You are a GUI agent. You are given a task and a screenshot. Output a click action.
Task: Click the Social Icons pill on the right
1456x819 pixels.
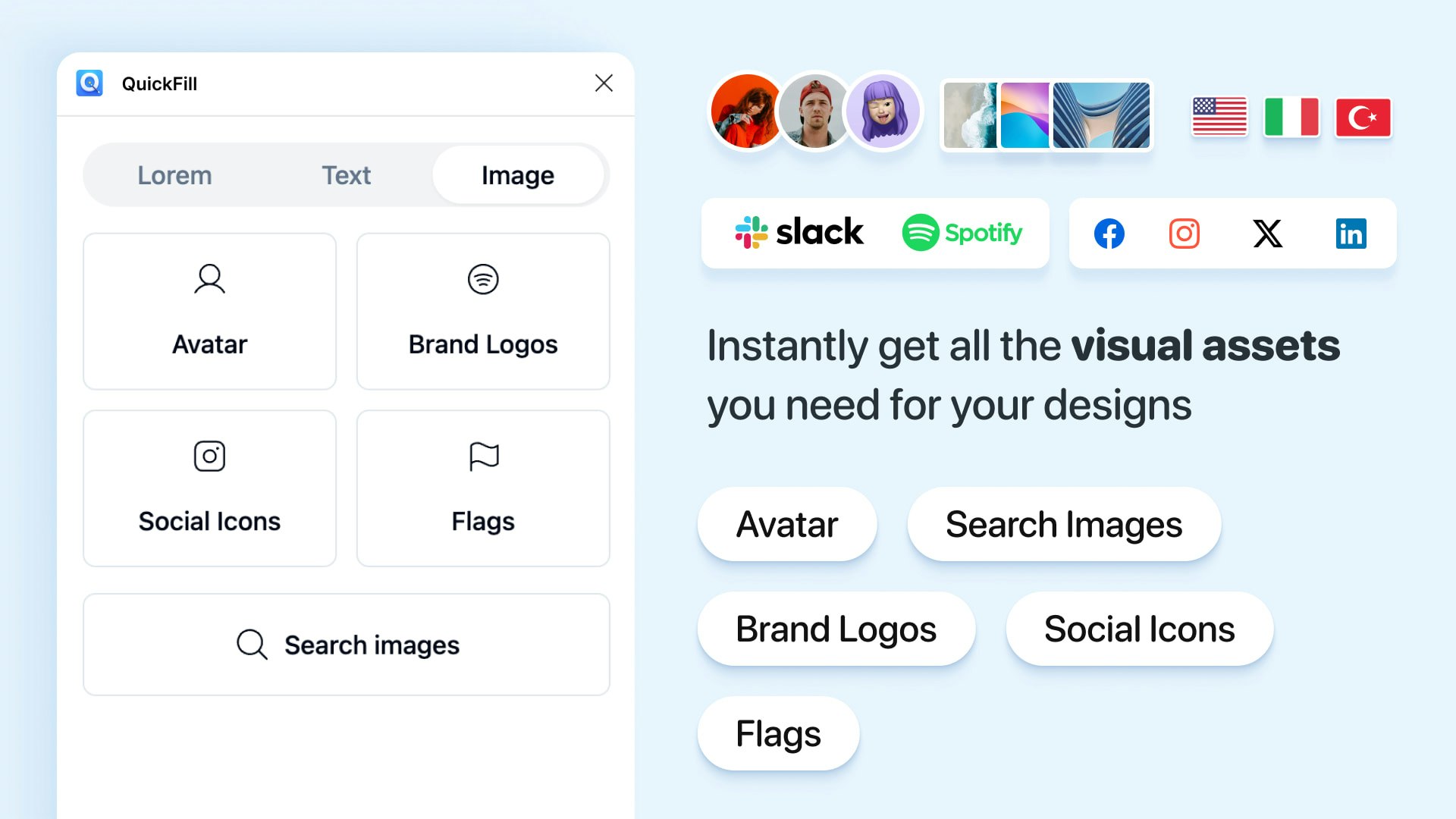[1139, 629]
